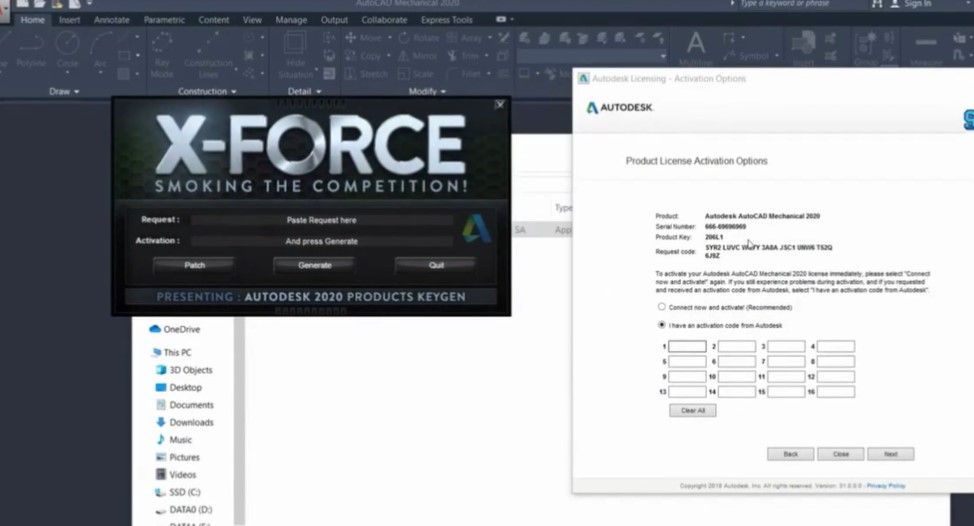Switch to the Home ribbon tab
Viewport: 974px width, 526px height.
(x=32, y=20)
